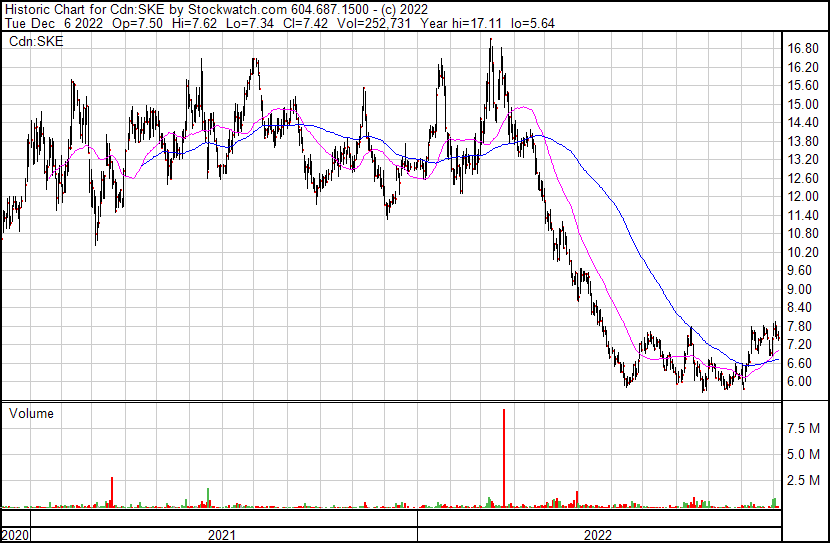Click the Op=7.50 opening price in header
Viewport: 830px width, 543px height.
click(126, 23)
